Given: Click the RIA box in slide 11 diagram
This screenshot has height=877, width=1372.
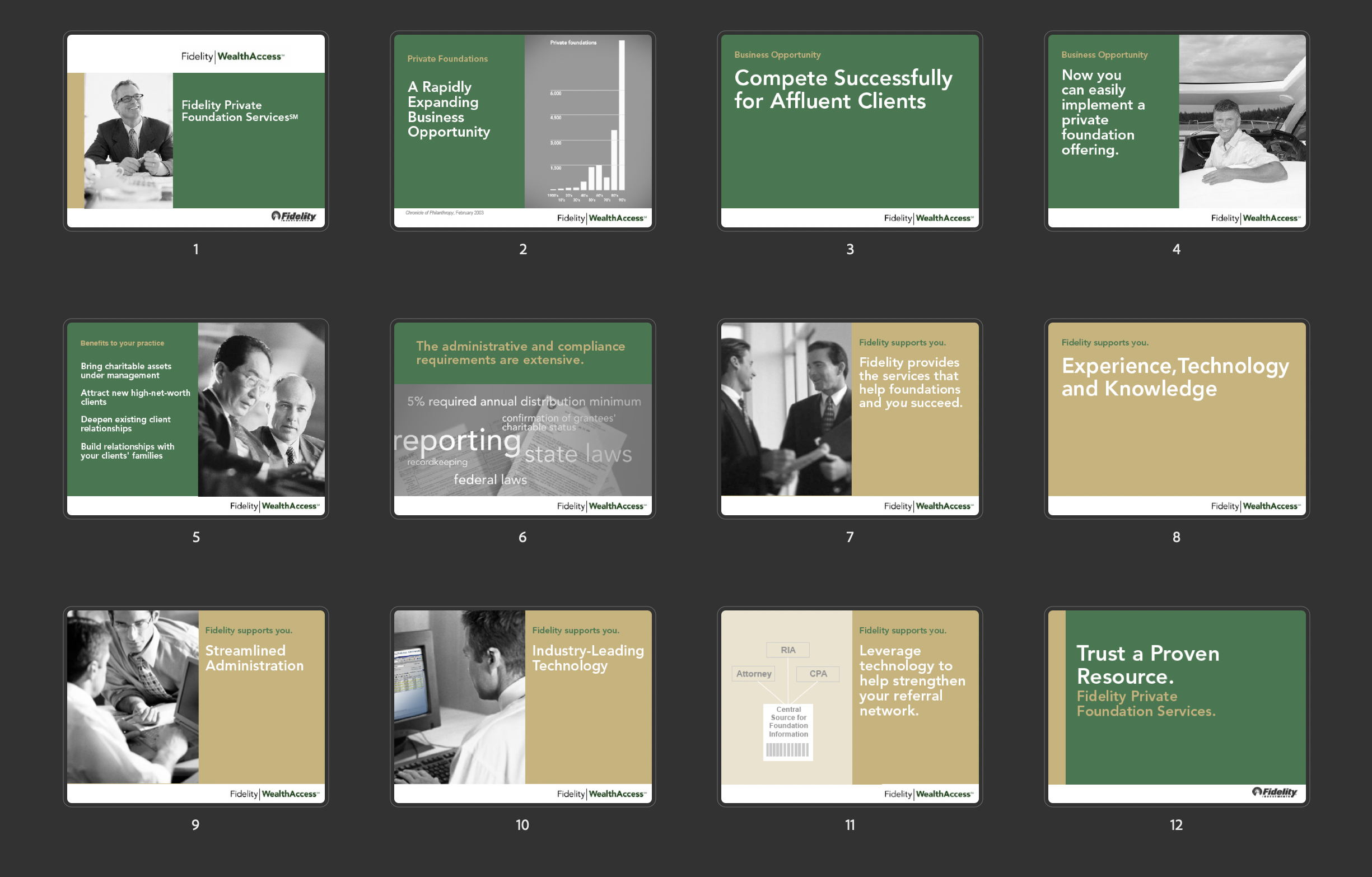Looking at the screenshot, I should 788,650.
